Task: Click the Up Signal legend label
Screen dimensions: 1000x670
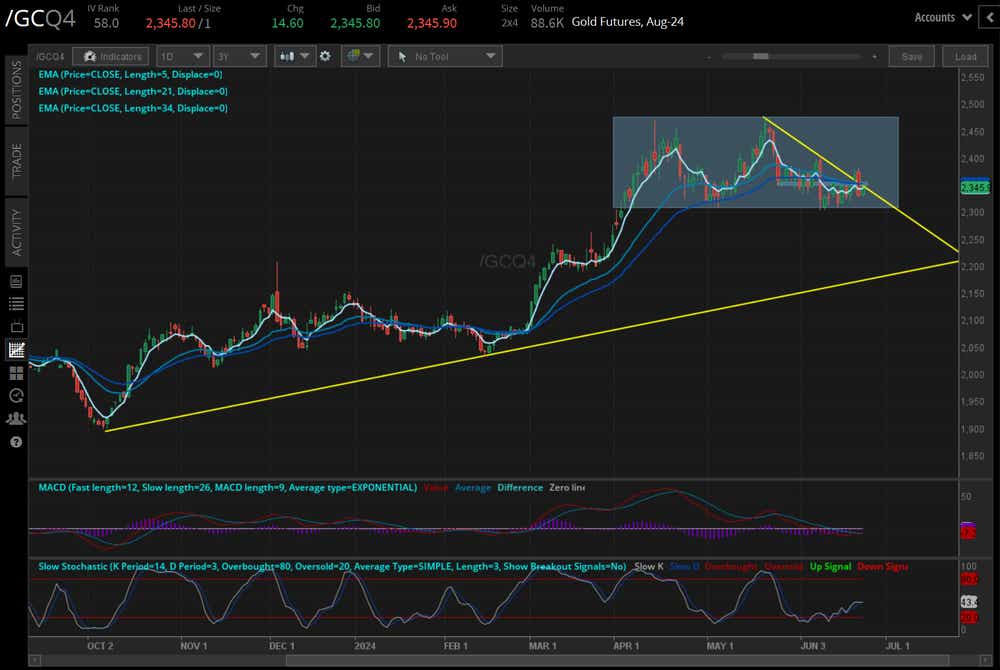Action: (830, 566)
